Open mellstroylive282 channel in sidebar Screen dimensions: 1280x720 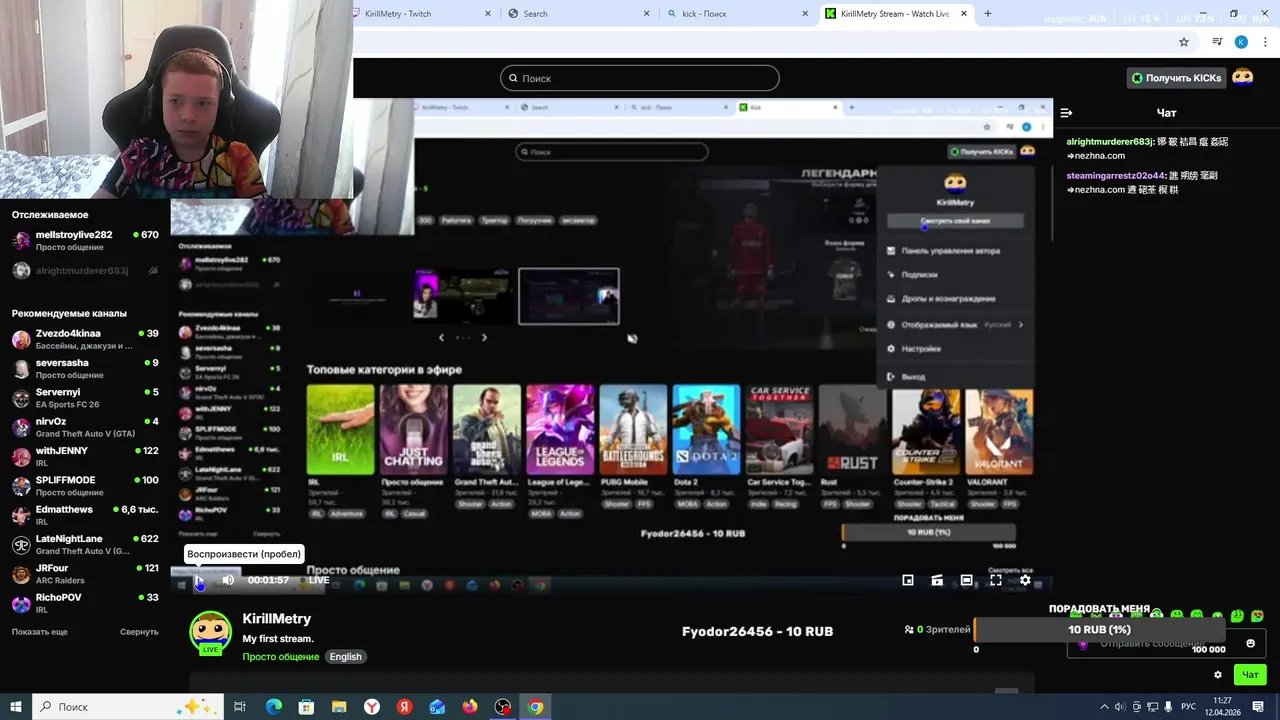point(85,240)
